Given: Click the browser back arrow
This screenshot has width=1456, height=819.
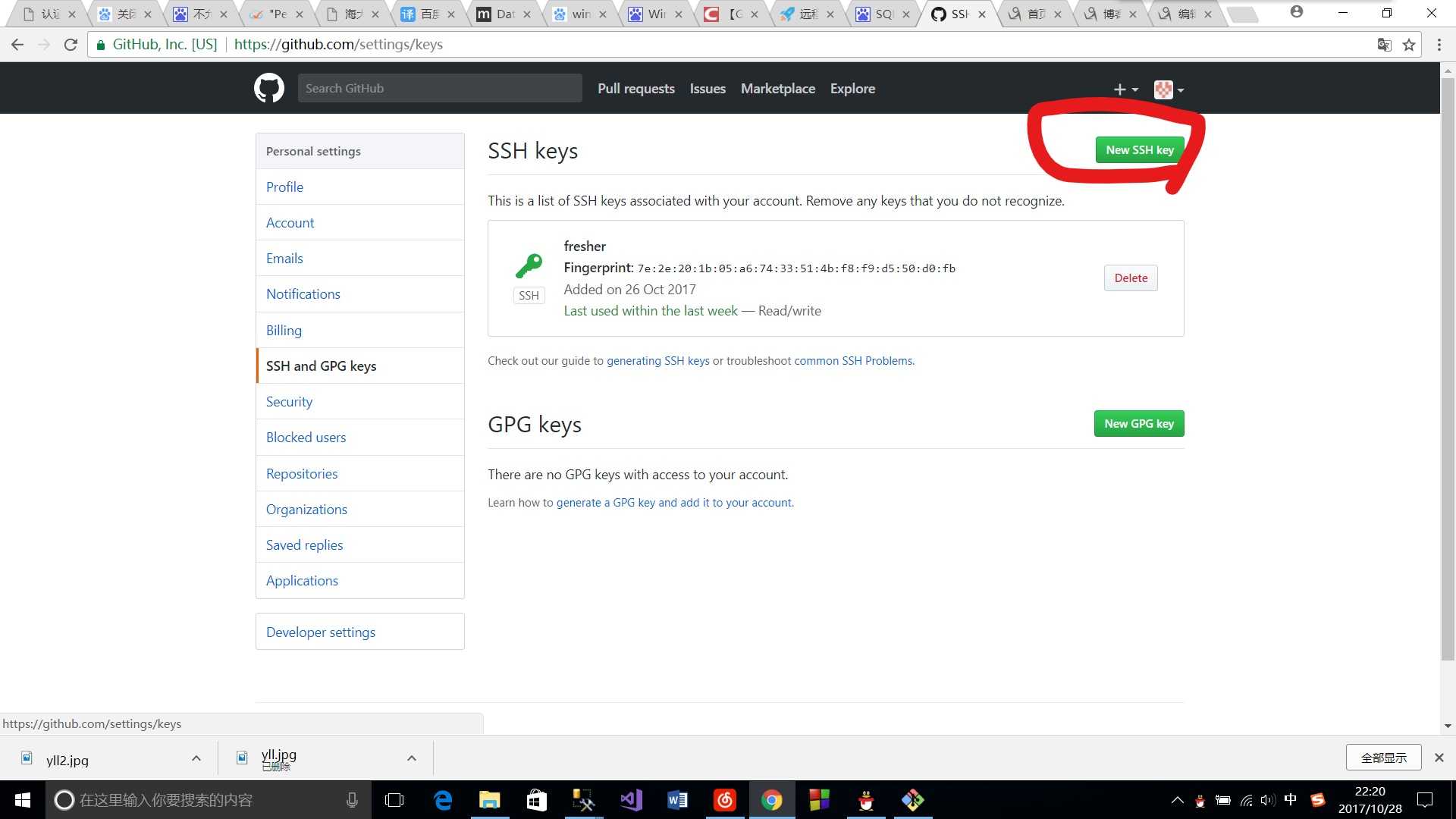Looking at the screenshot, I should 17,45.
